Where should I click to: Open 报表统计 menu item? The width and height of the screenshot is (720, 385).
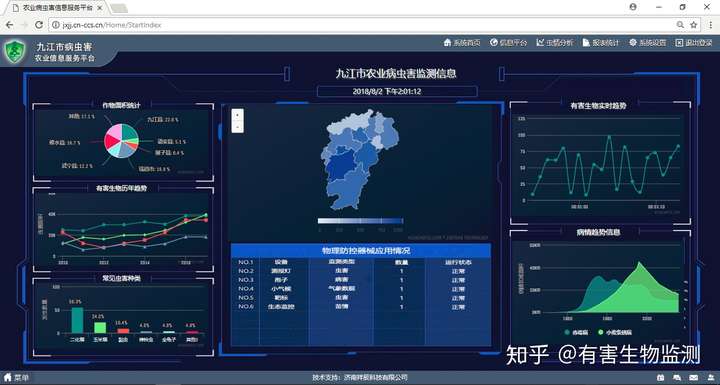click(601, 42)
